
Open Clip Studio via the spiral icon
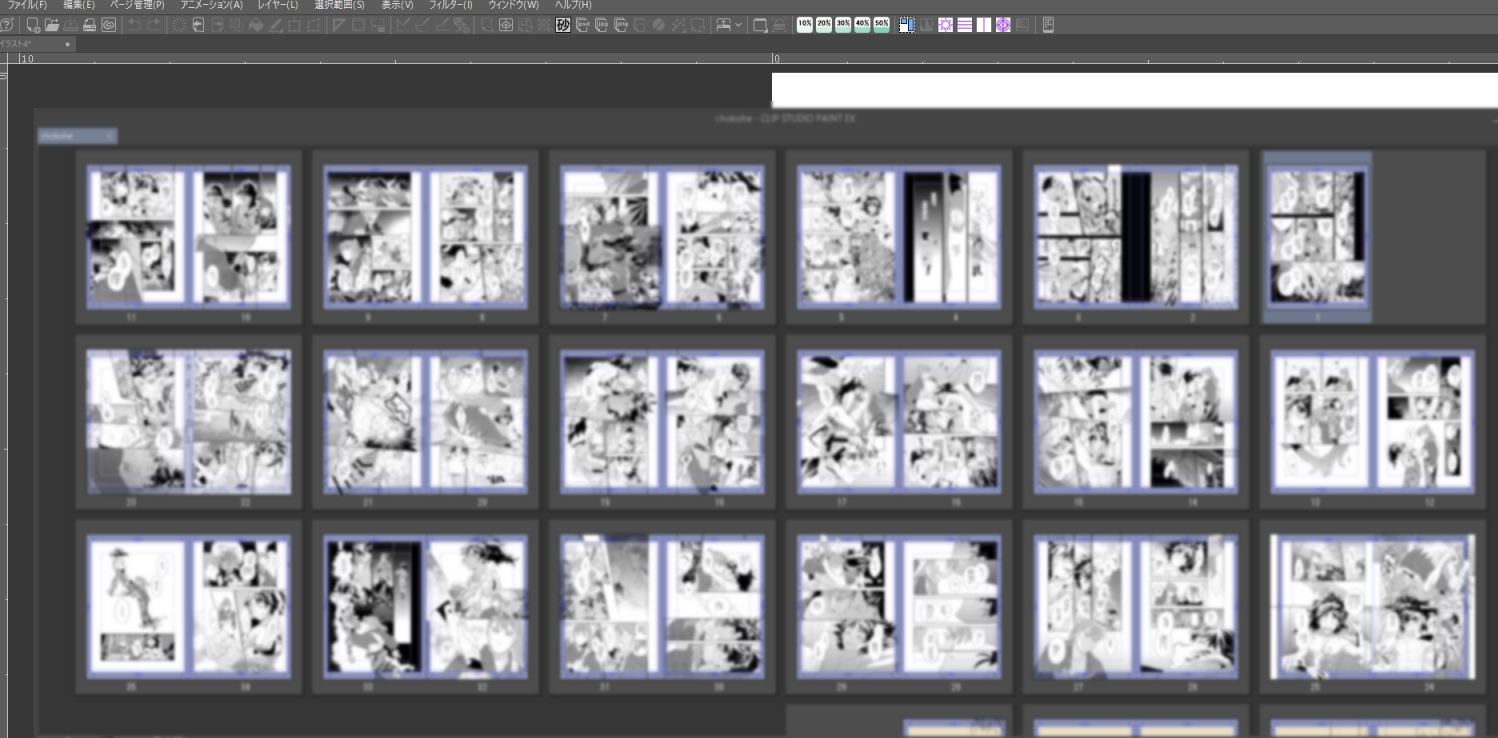(109, 25)
